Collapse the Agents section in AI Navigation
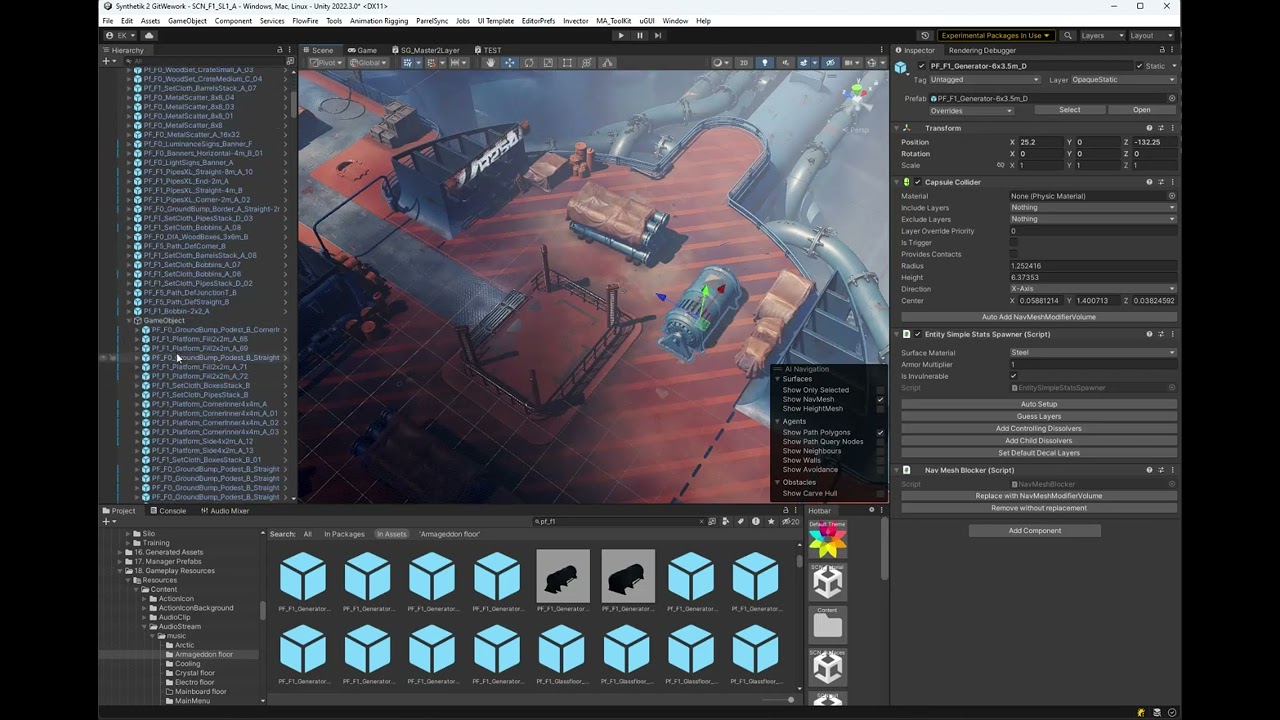 click(778, 421)
